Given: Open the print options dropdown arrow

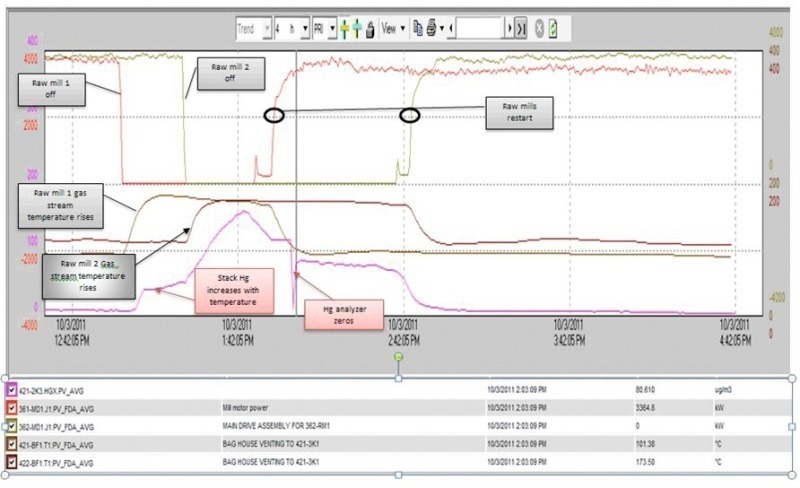Looking at the screenshot, I should 441,29.
